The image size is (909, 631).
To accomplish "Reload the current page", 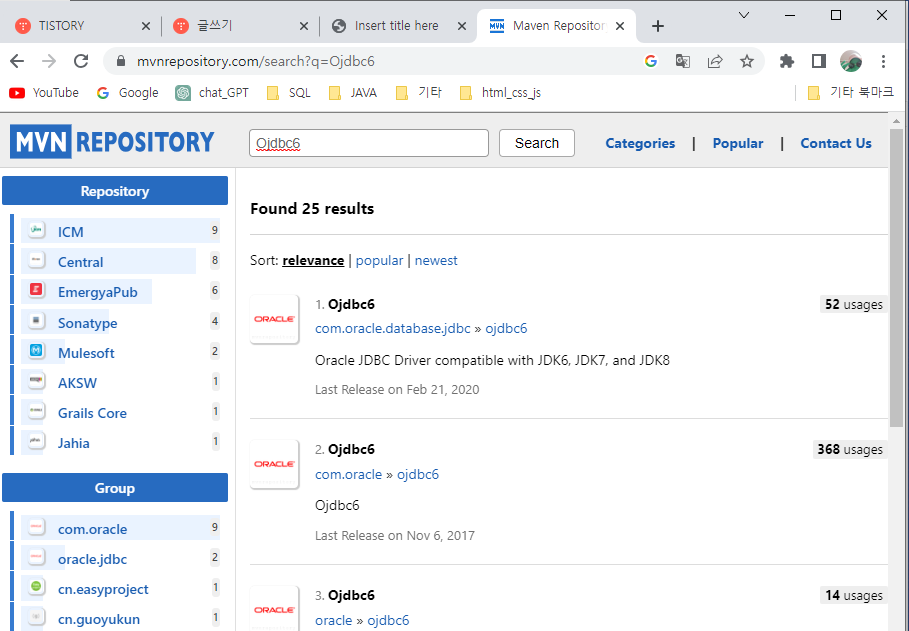I will (81, 61).
